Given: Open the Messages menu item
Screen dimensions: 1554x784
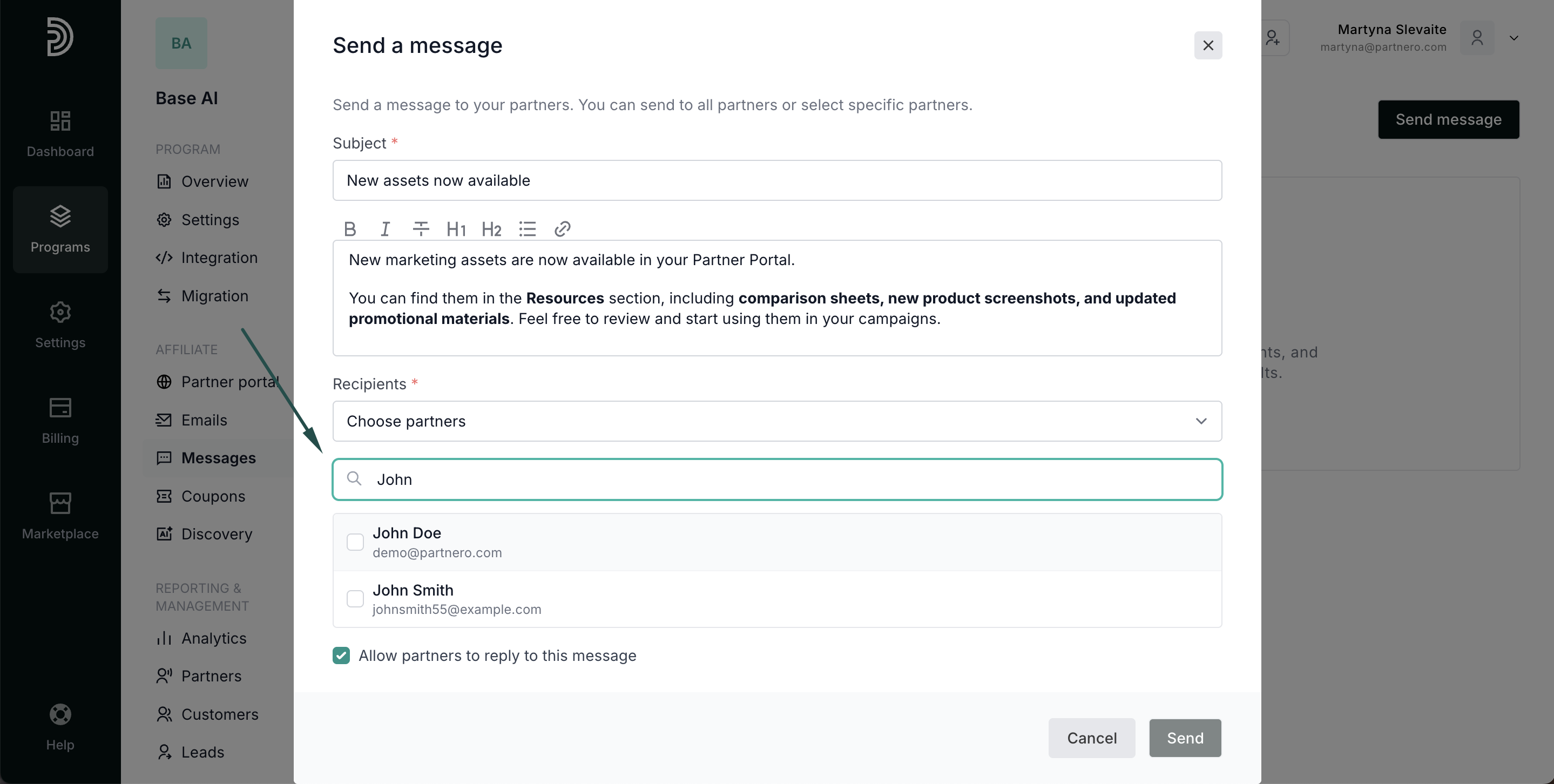Looking at the screenshot, I should click(218, 458).
